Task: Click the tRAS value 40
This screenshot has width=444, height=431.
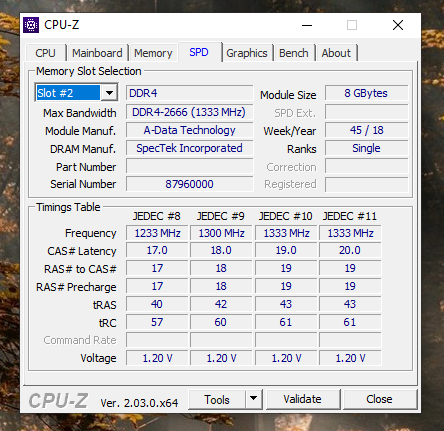Action: point(157,304)
